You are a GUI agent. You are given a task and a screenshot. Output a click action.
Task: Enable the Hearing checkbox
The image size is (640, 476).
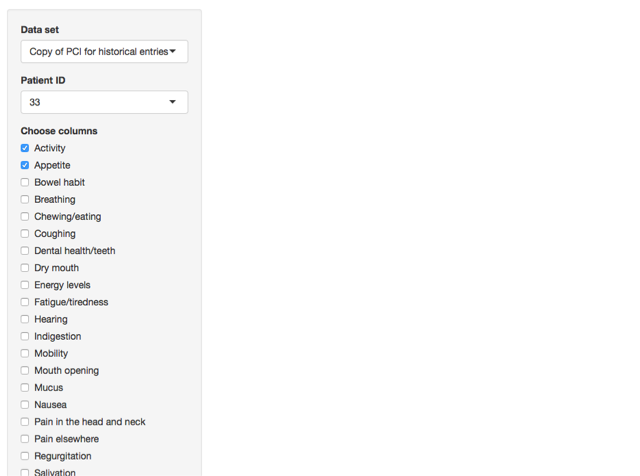click(25, 319)
